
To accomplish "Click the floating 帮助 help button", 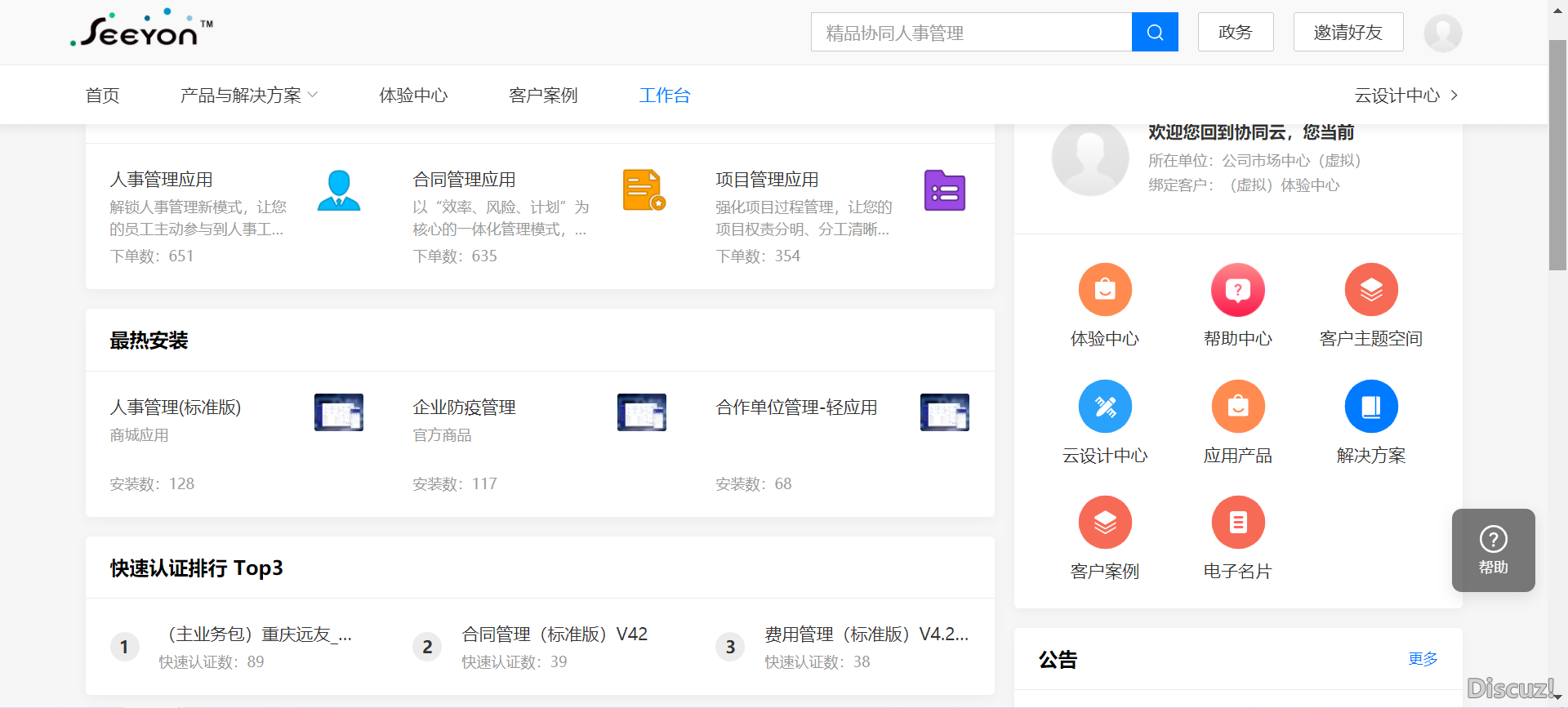I will click(1493, 550).
